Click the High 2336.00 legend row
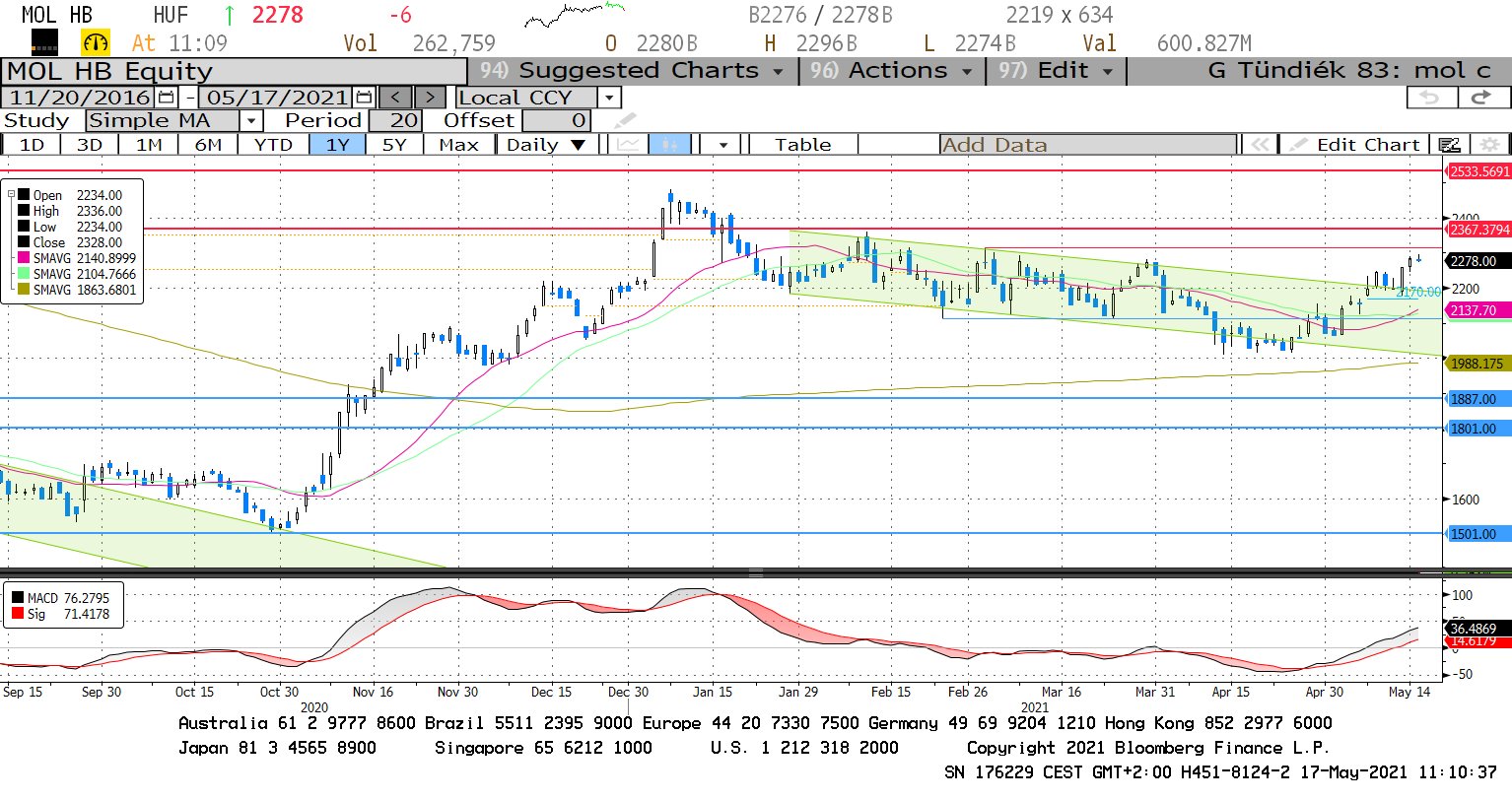The image size is (1512, 801). coord(70,211)
